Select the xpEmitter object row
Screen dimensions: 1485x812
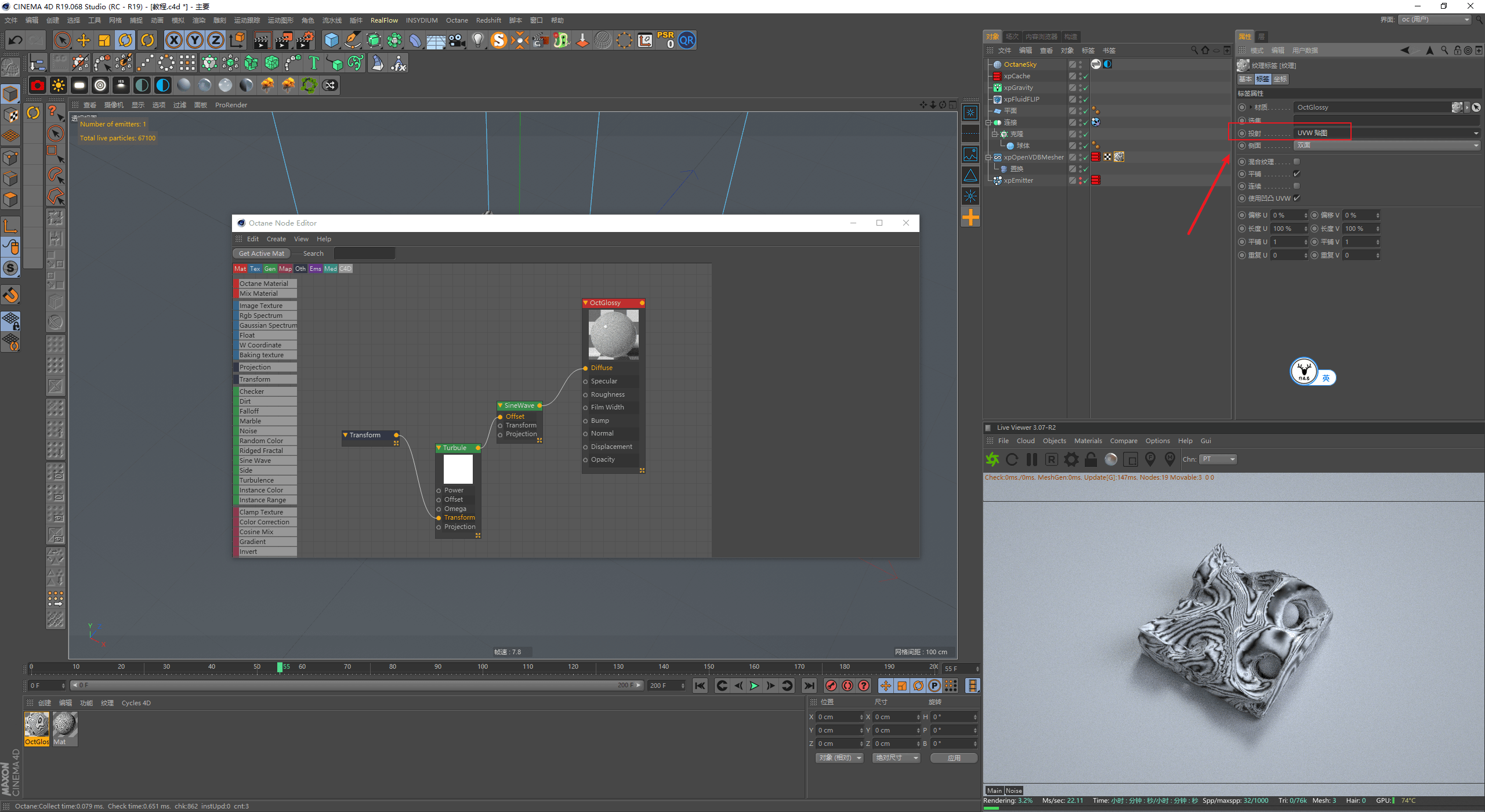1019,180
